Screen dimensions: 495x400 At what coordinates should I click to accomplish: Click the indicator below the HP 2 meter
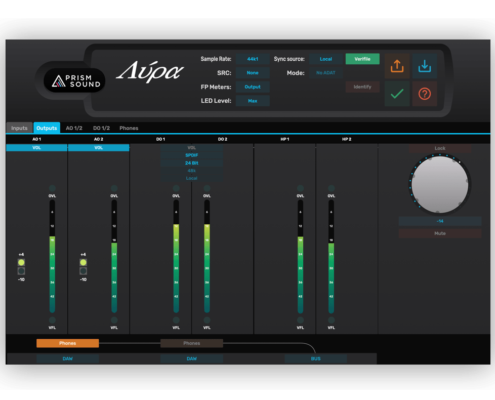(x=331, y=320)
